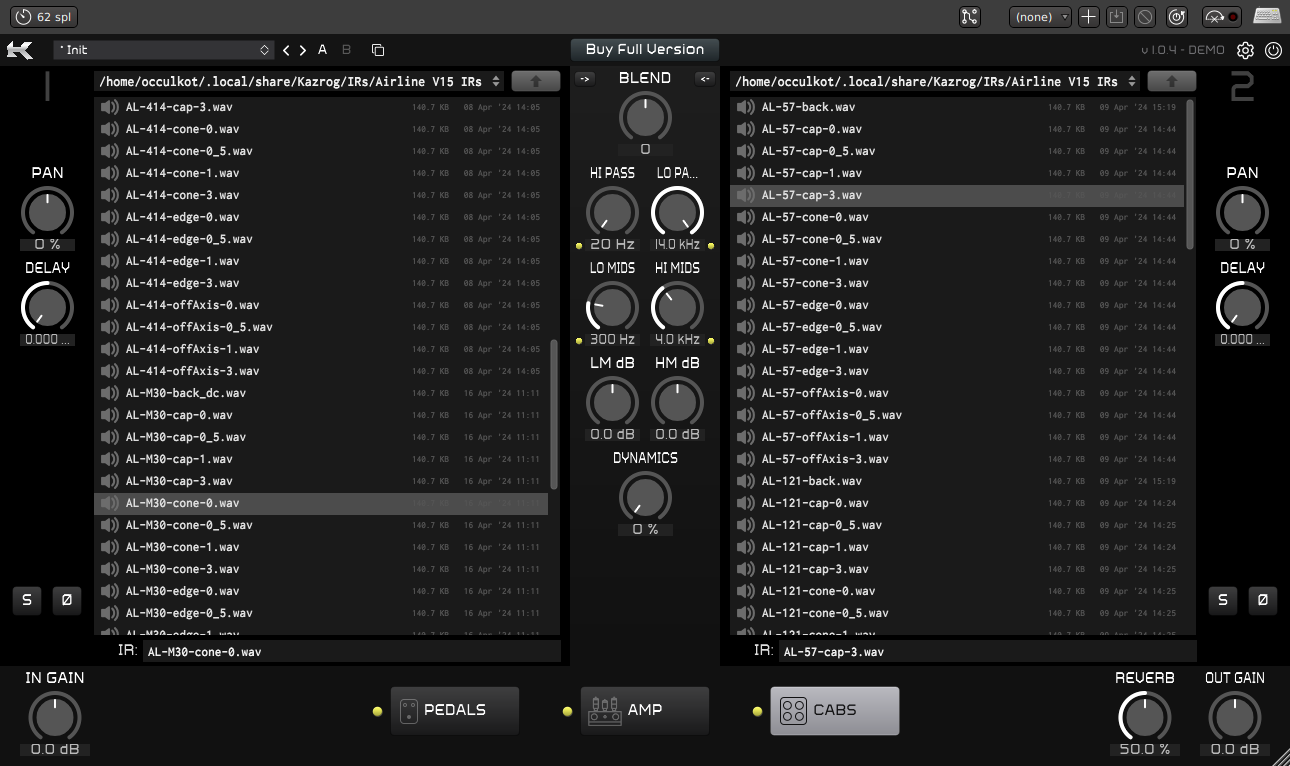The width and height of the screenshot is (1290, 766).
Task: Go up a folder in right IR browser
Action: click(x=1171, y=81)
